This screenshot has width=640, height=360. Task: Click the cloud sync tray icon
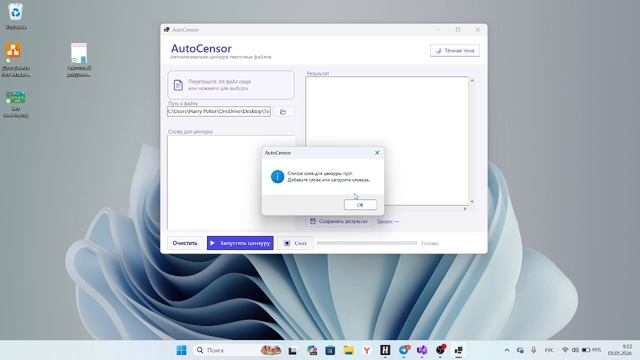pyautogui.click(x=520, y=350)
